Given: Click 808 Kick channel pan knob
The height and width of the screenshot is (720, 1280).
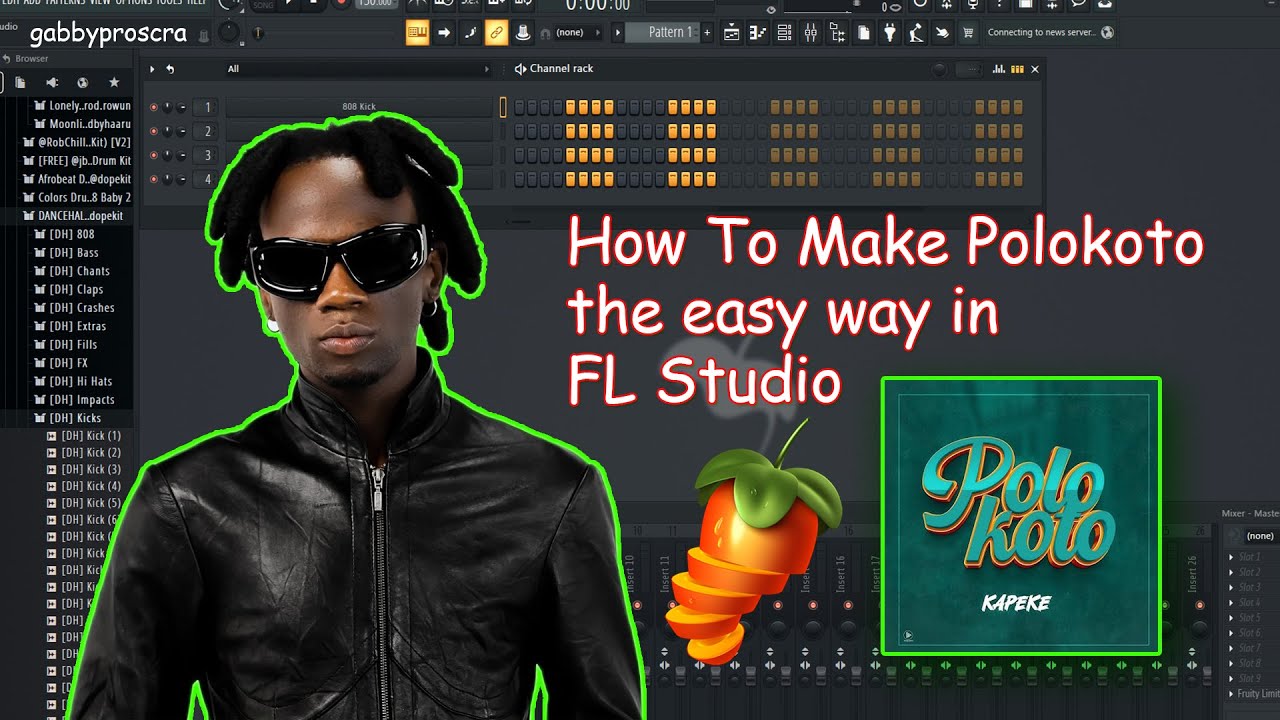Looking at the screenshot, I should click(168, 107).
